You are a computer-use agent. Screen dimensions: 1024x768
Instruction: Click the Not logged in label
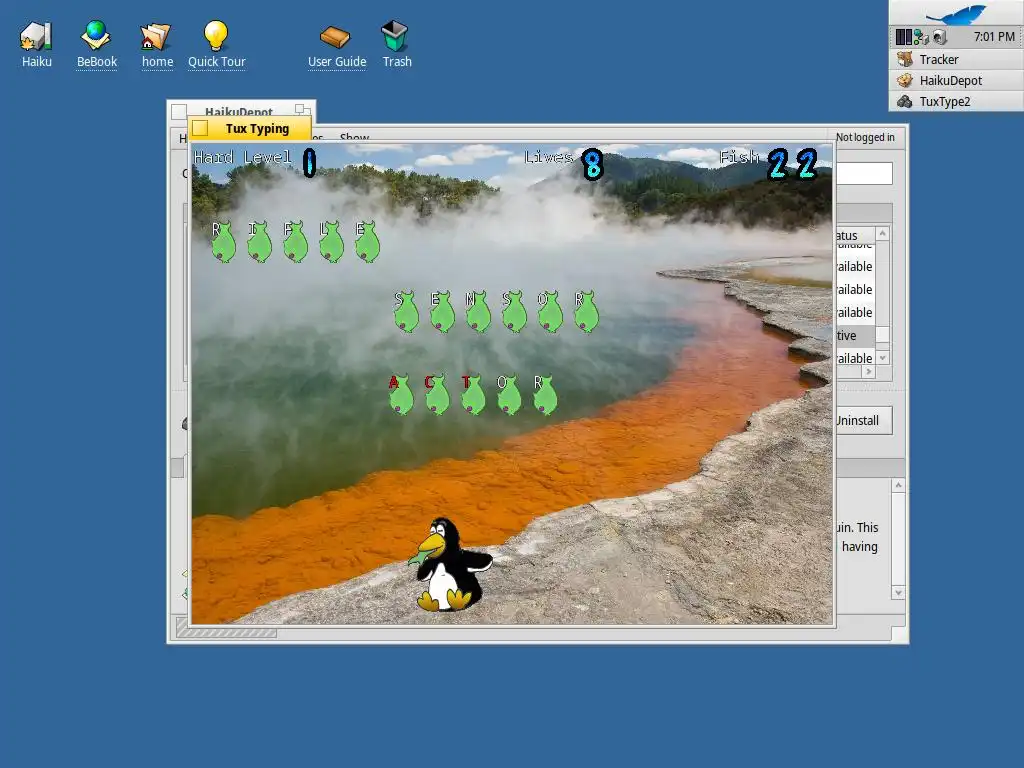click(x=865, y=137)
